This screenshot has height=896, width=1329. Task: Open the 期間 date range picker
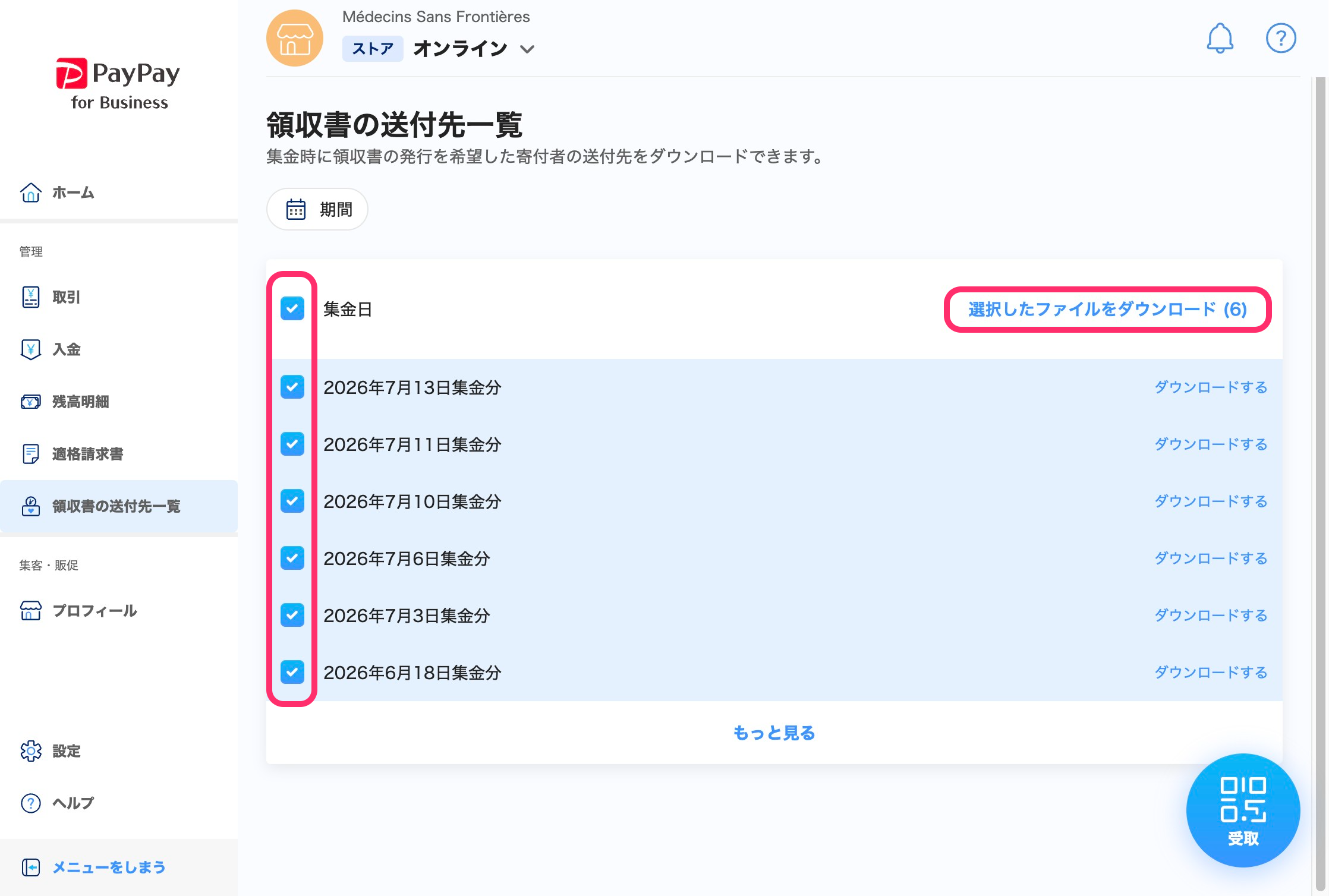(x=317, y=209)
